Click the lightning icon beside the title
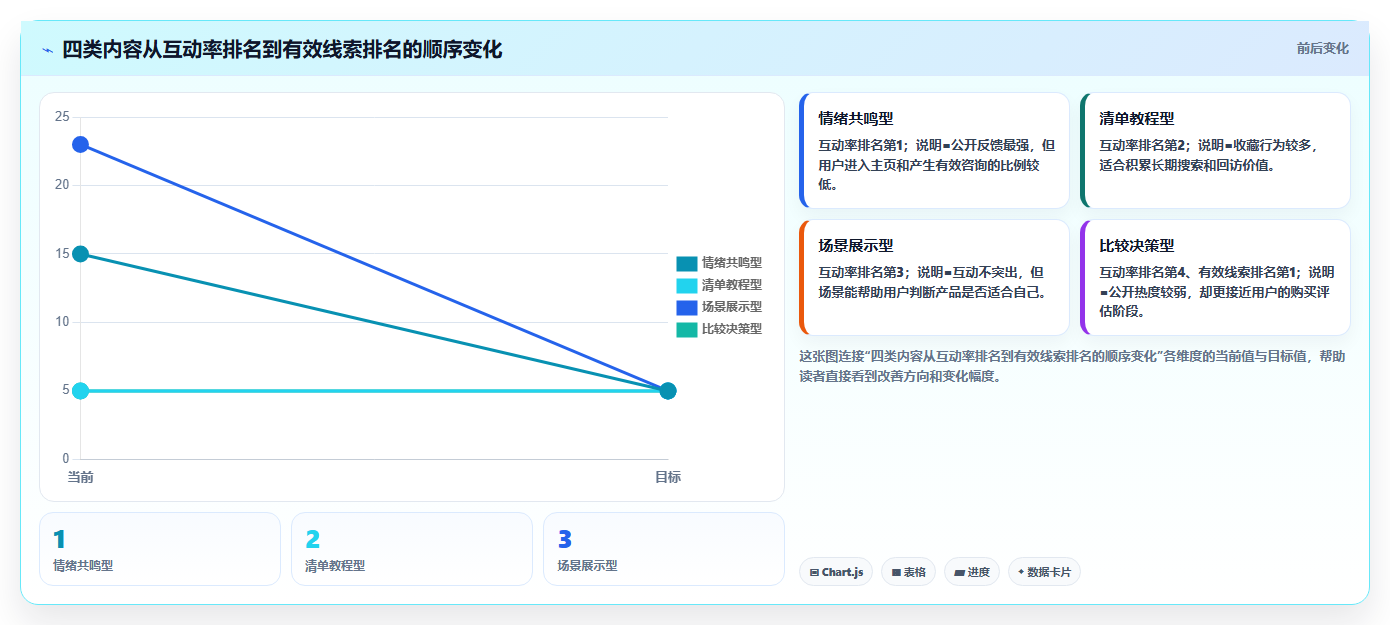The height and width of the screenshot is (625, 1390). click(x=48, y=50)
